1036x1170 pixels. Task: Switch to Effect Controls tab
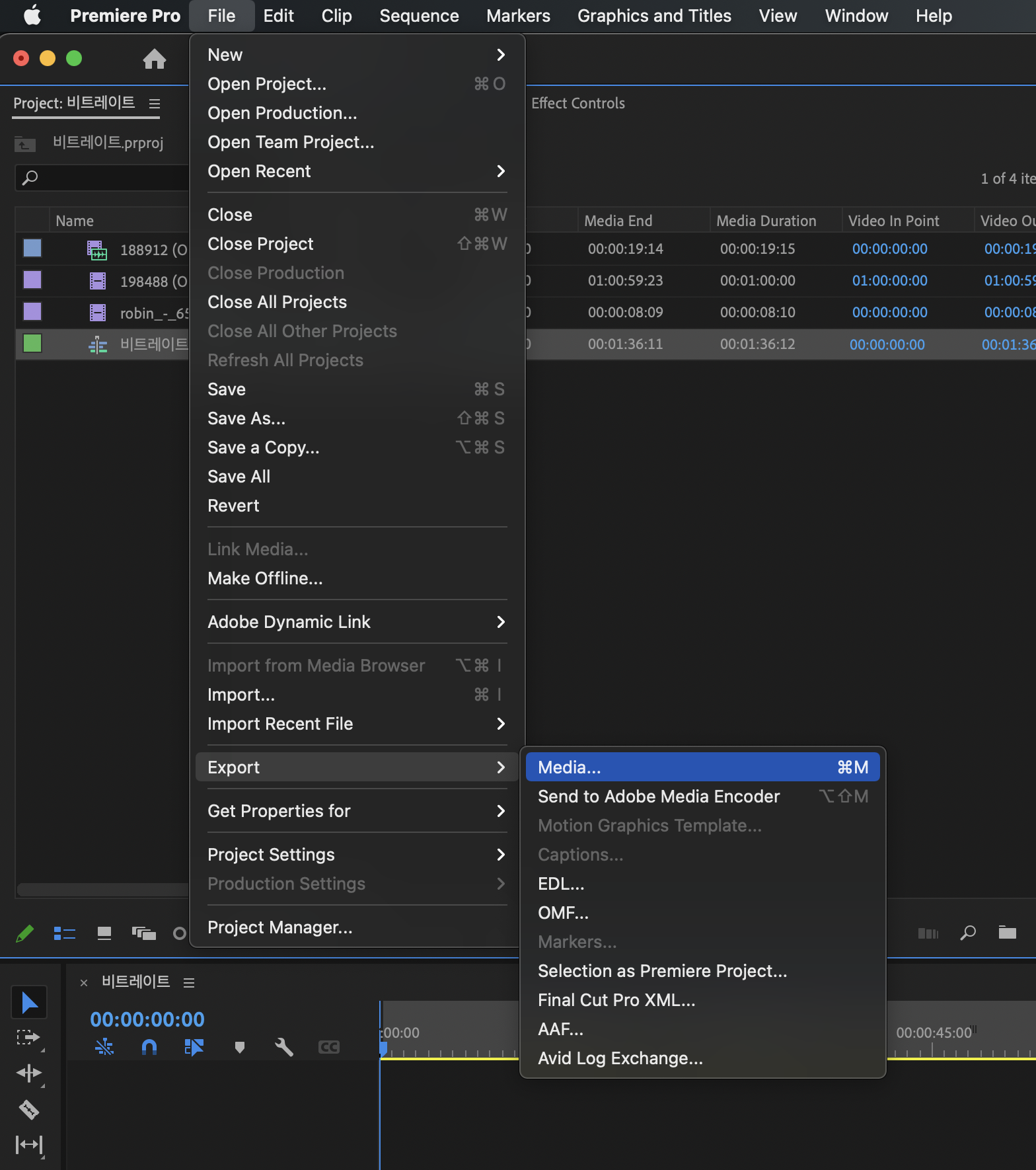click(x=578, y=104)
